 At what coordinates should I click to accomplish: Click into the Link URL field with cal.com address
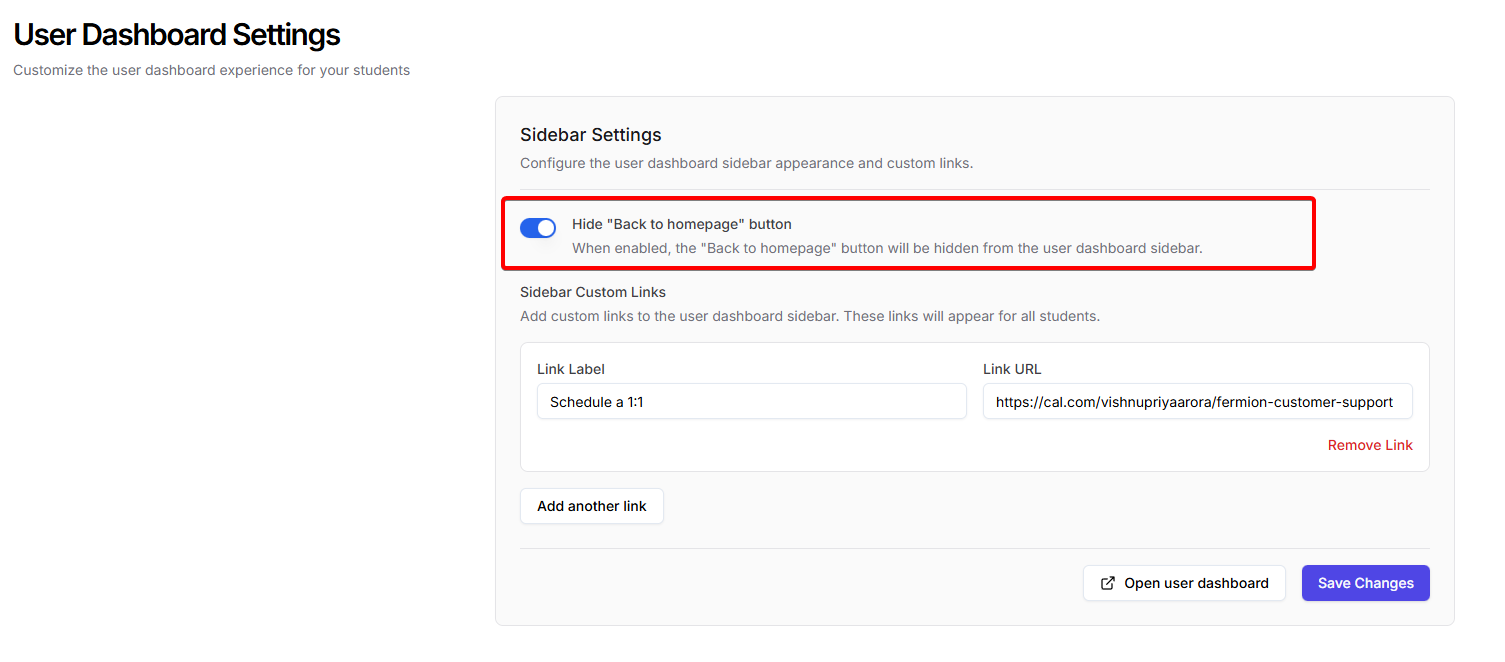click(1196, 402)
